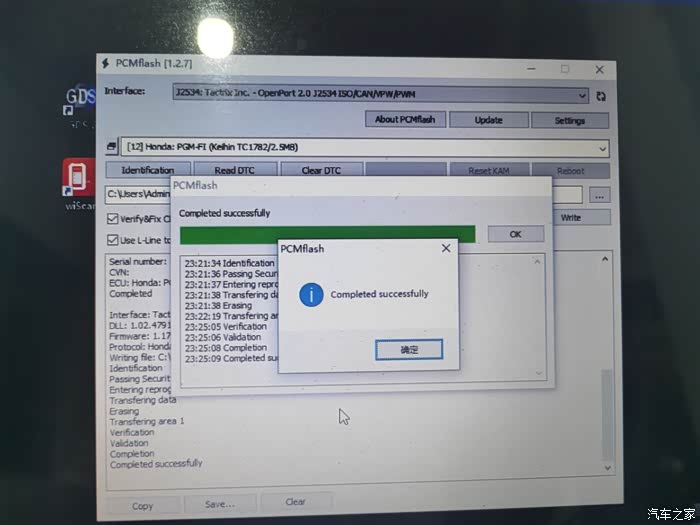Click the main log scrollbar thumb
This screenshot has height=525, width=700.
(x=607, y=415)
